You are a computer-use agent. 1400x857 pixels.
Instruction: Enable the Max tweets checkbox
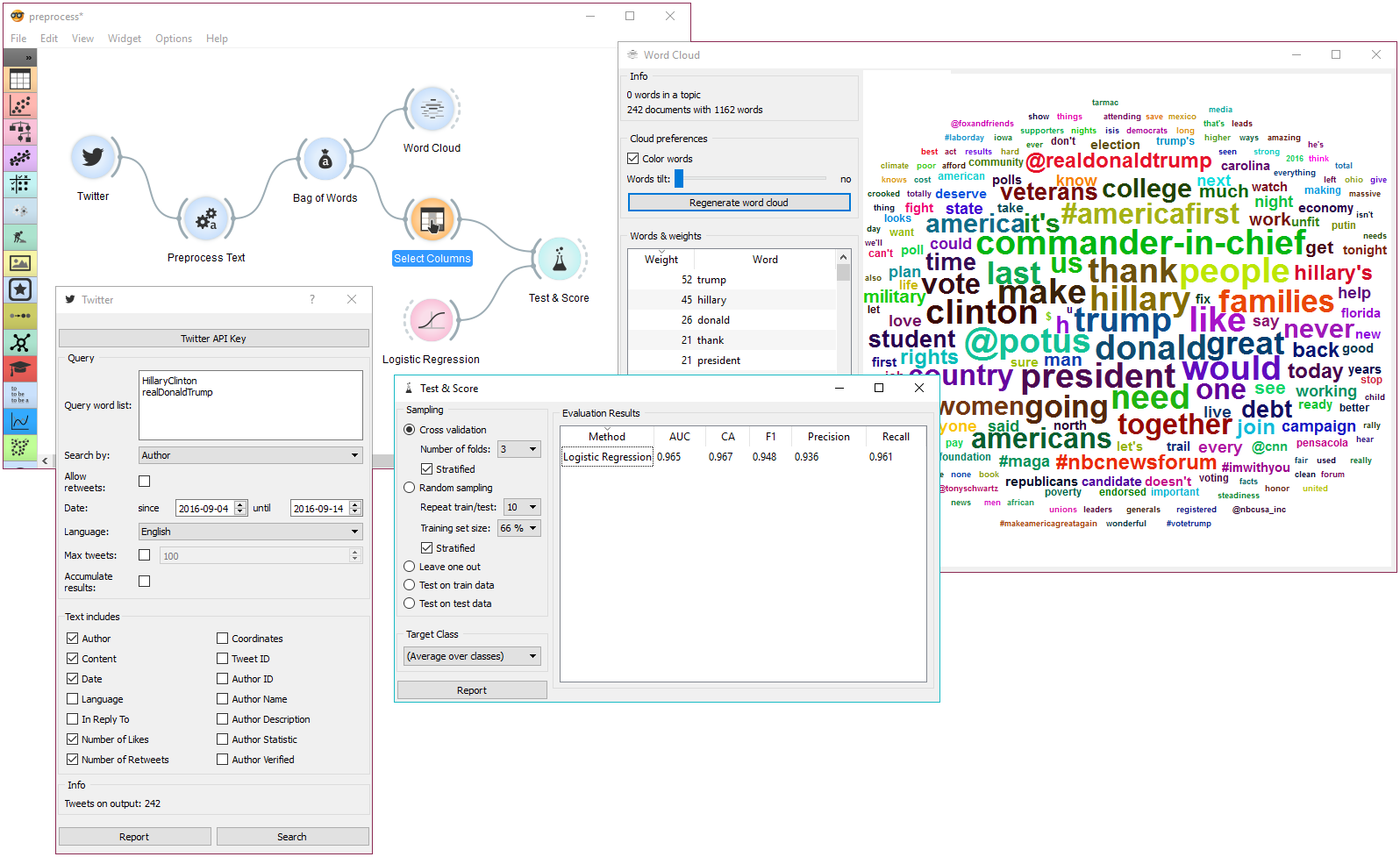click(145, 555)
